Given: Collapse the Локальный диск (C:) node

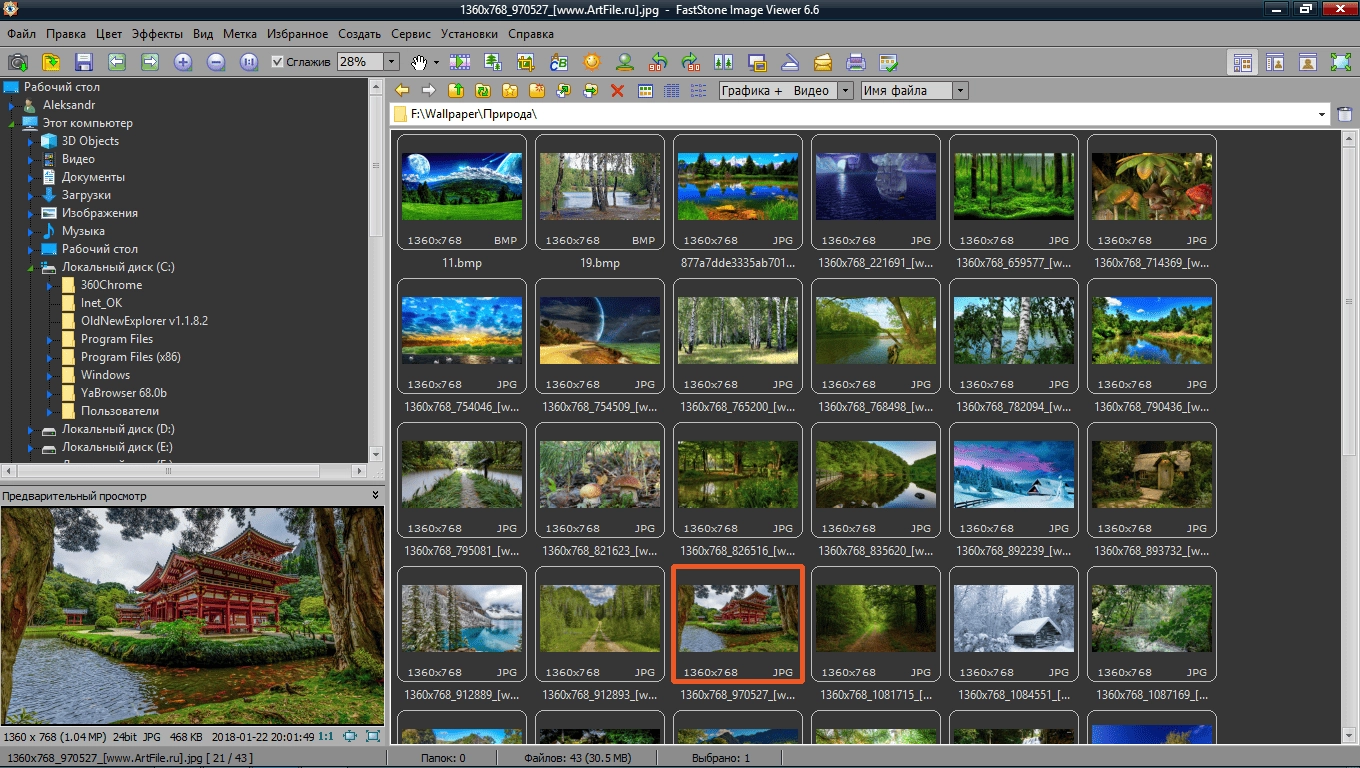Looking at the screenshot, I should (x=31, y=267).
